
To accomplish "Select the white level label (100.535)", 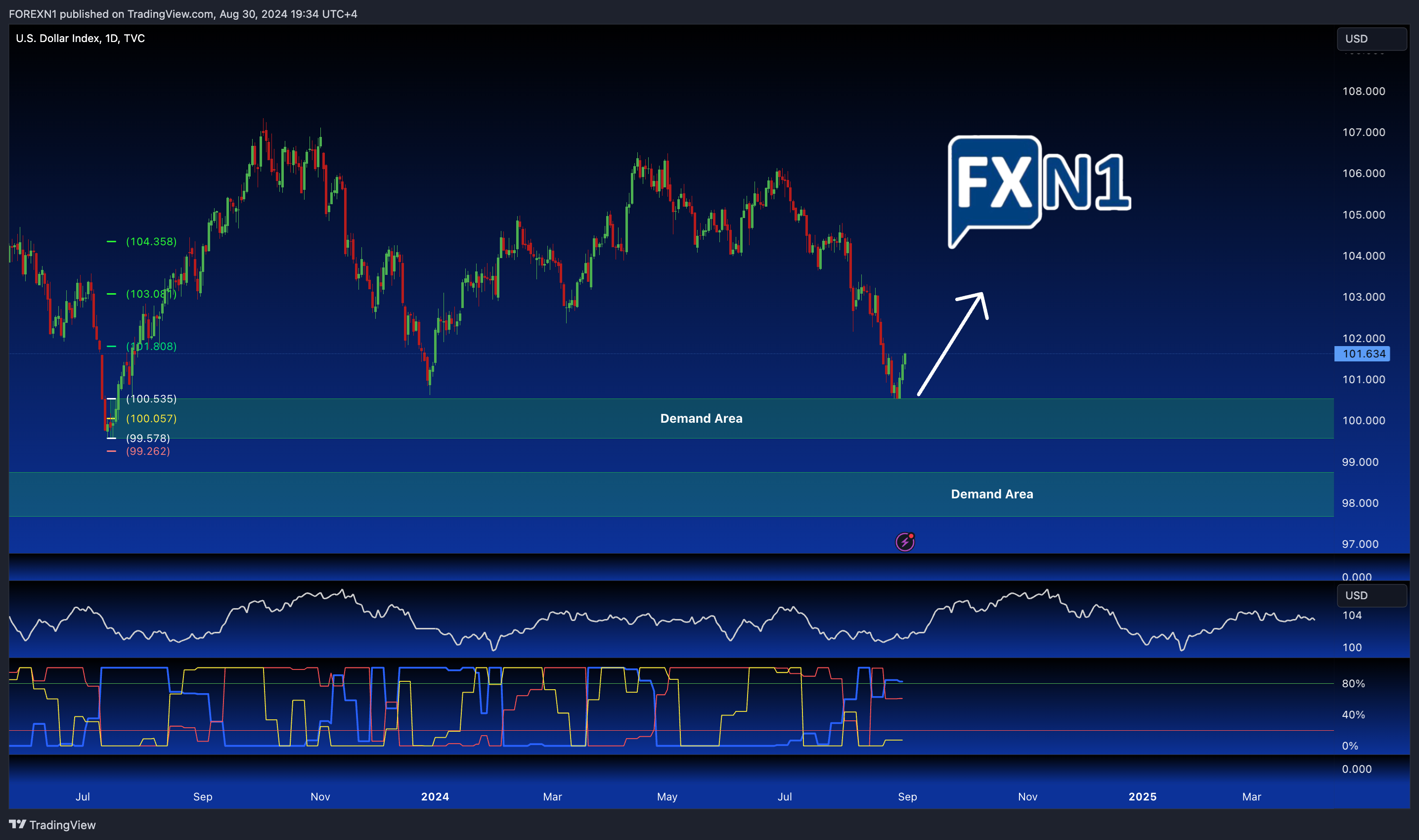I will click(x=151, y=398).
